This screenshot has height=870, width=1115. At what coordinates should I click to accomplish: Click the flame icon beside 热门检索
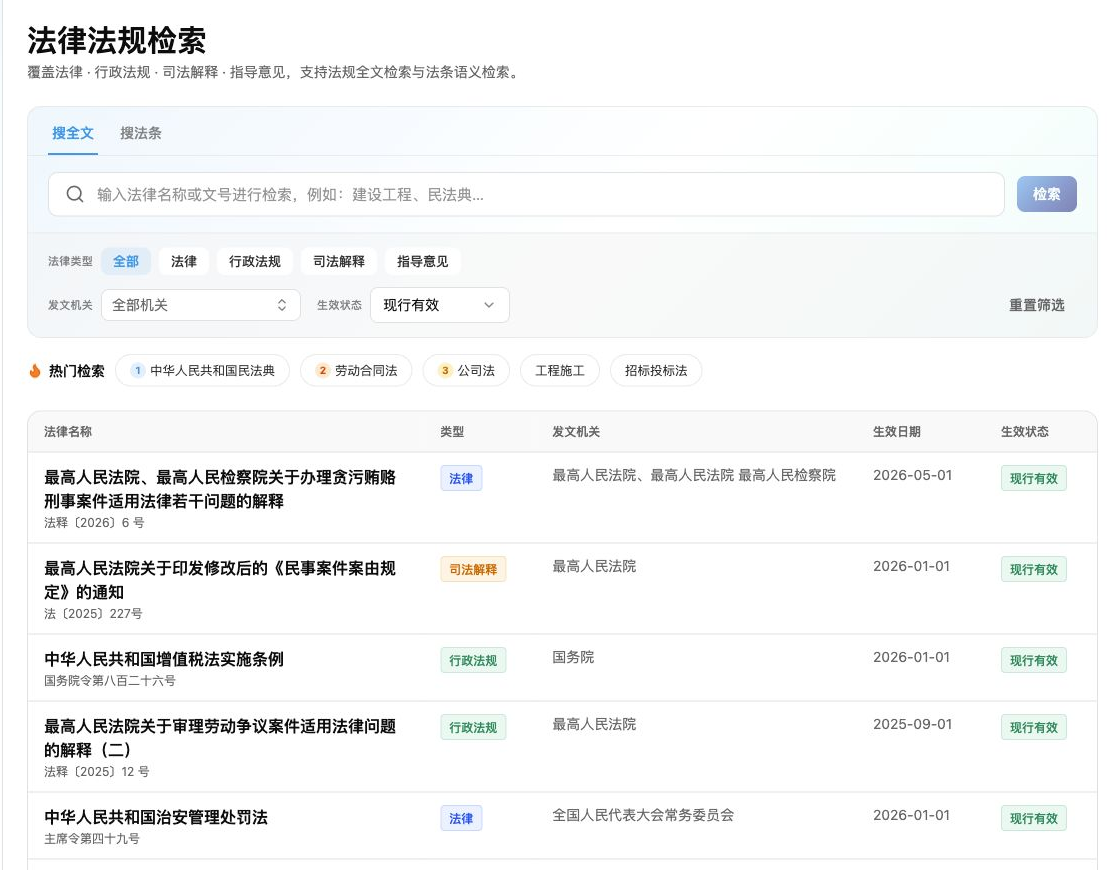[x=35, y=371]
